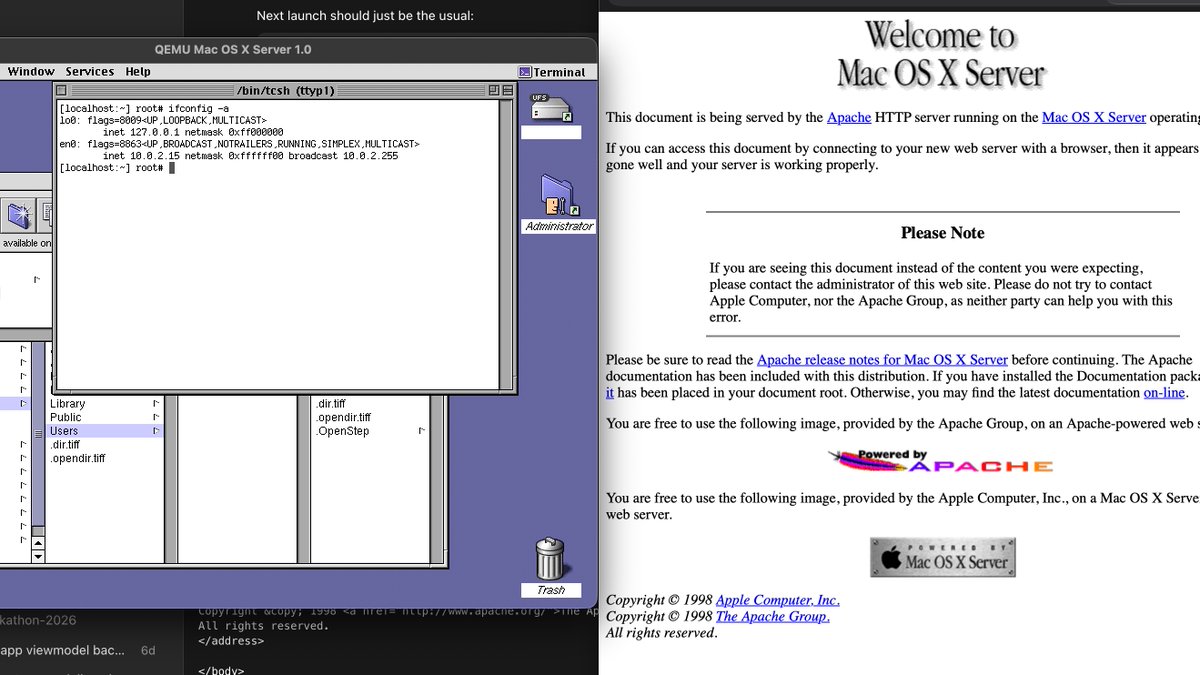The width and height of the screenshot is (1200, 675).
Task: Click the terminal prompt cursor line
Action: (x=117, y=168)
